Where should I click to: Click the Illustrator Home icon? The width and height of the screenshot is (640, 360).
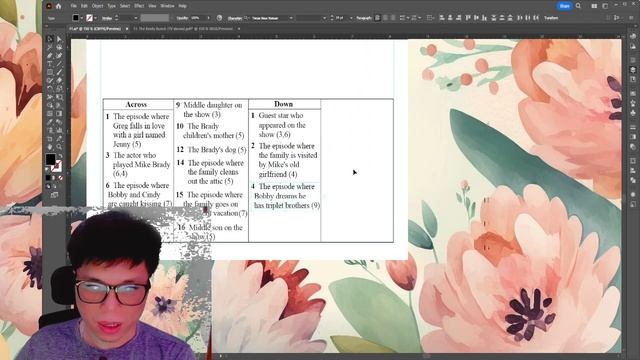pos(58,6)
